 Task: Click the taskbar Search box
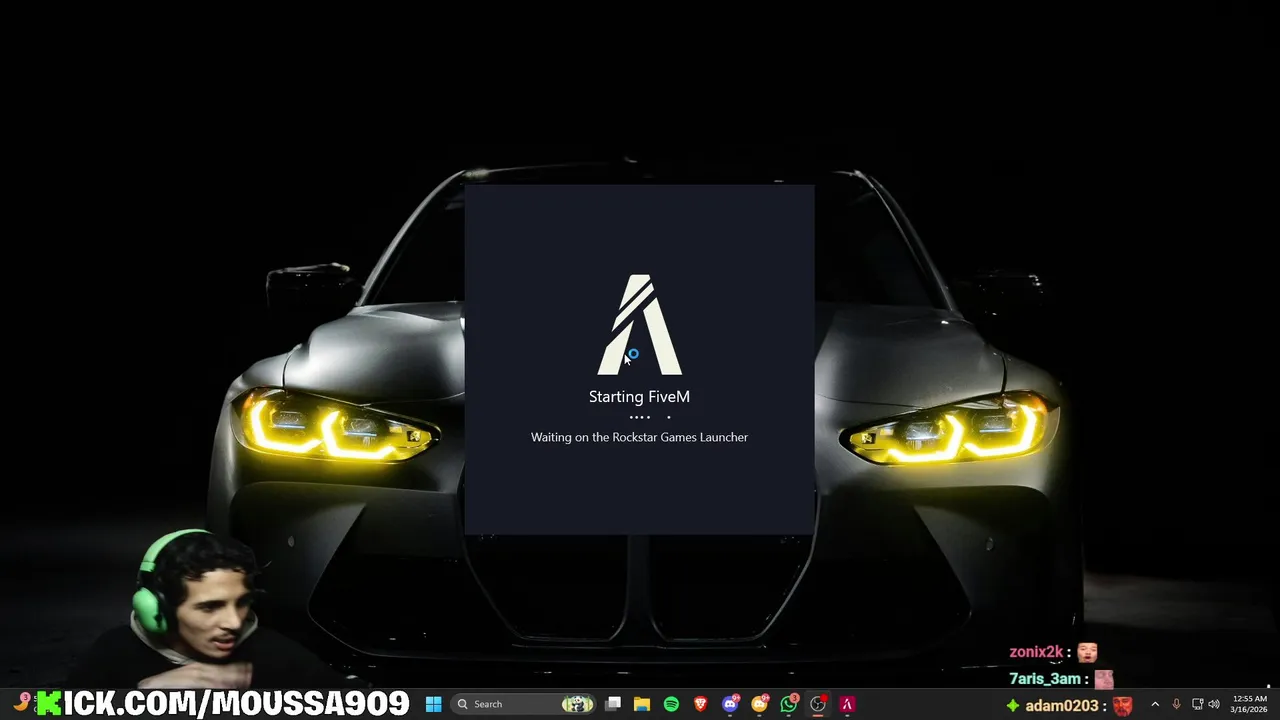click(x=523, y=704)
